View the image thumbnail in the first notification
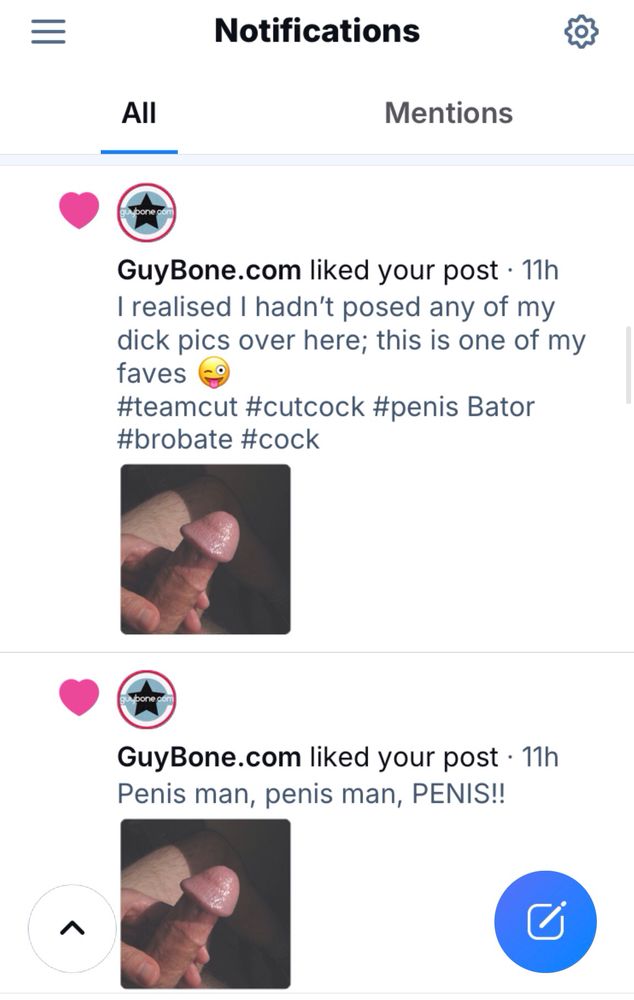The image size is (634, 1000). pos(205,549)
